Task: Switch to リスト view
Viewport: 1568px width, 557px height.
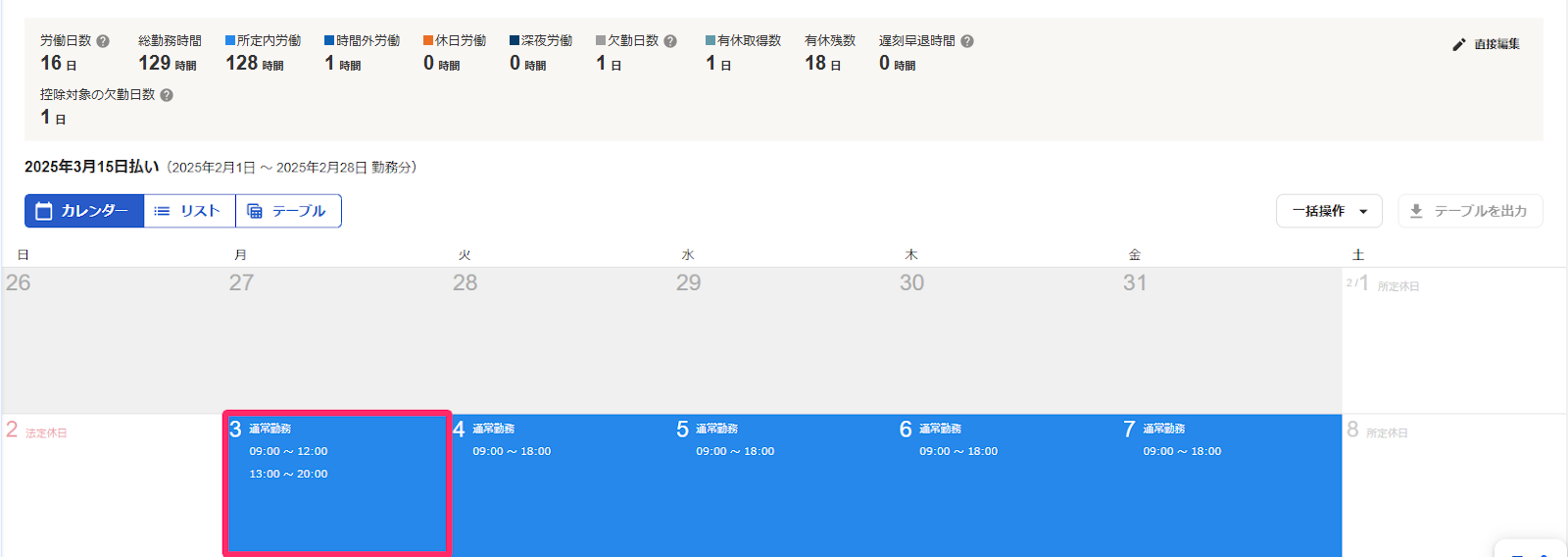Action: click(189, 211)
